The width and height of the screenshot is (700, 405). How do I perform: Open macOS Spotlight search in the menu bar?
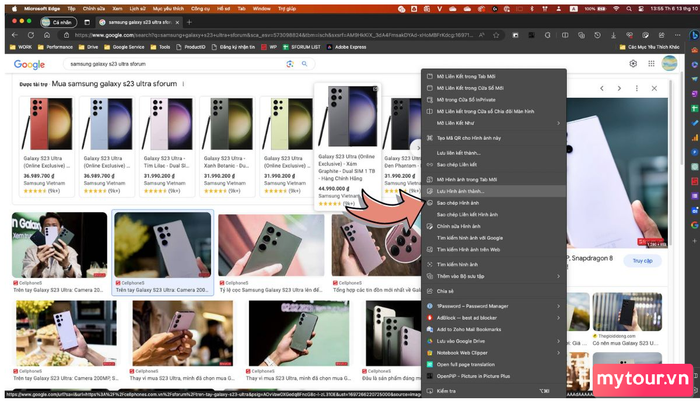629,8
